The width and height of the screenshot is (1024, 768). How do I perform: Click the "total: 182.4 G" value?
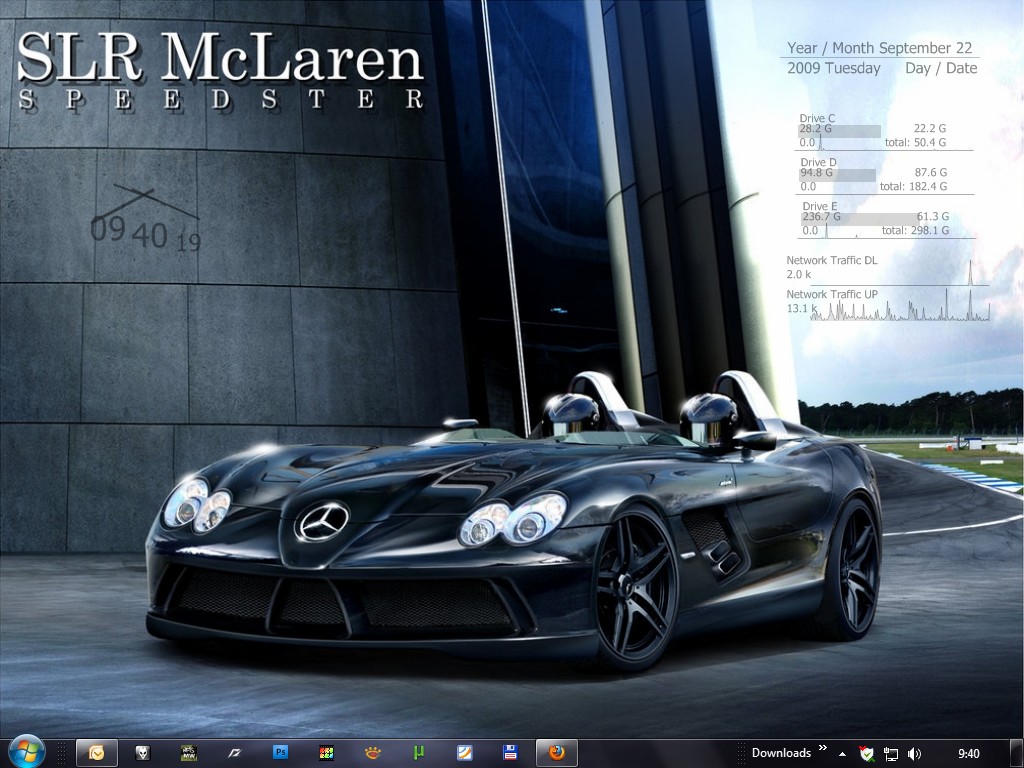pyautogui.click(x=913, y=186)
